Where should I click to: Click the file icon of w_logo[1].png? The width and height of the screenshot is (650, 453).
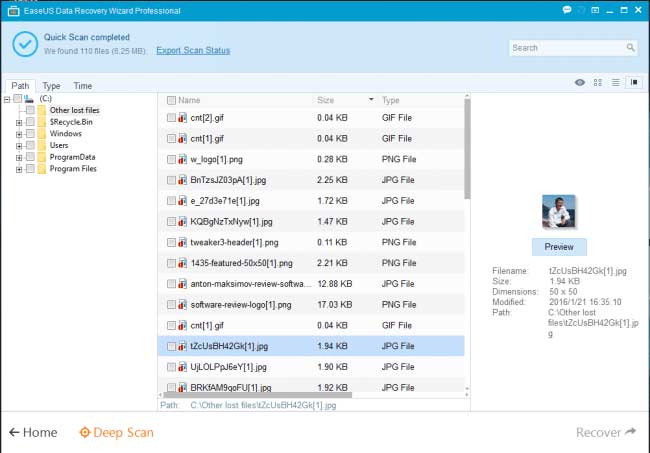click(x=182, y=159)
